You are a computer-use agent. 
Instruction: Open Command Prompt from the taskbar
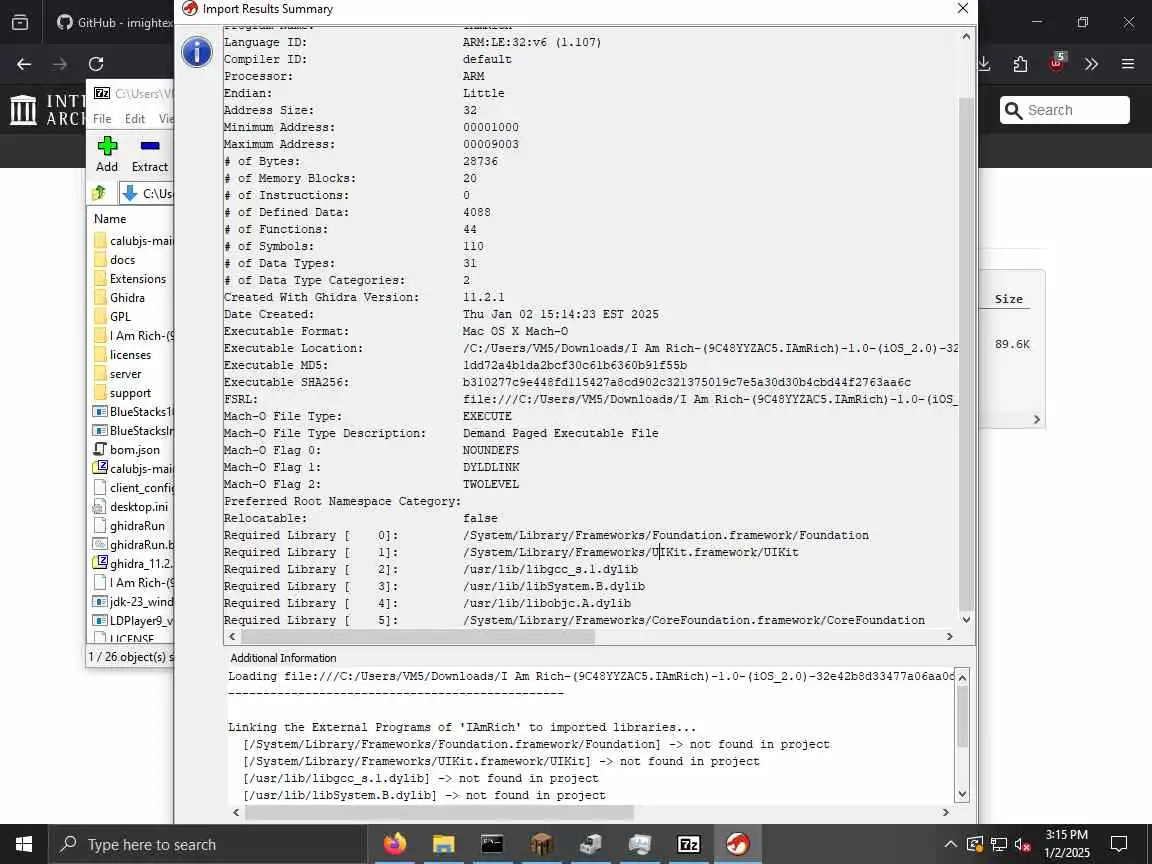[x=492, y=844]
